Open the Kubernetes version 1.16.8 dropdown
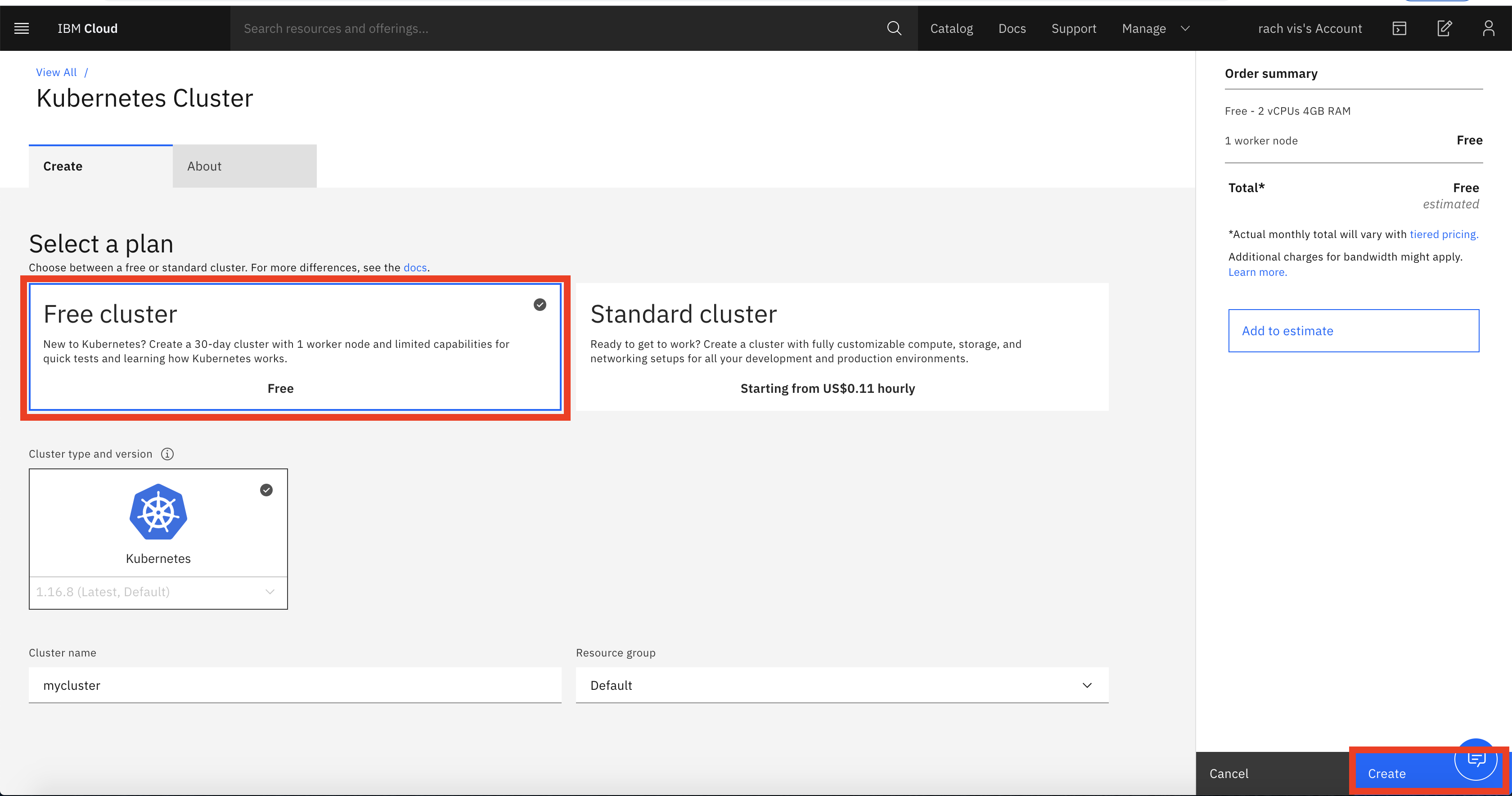 click(158, 592)
